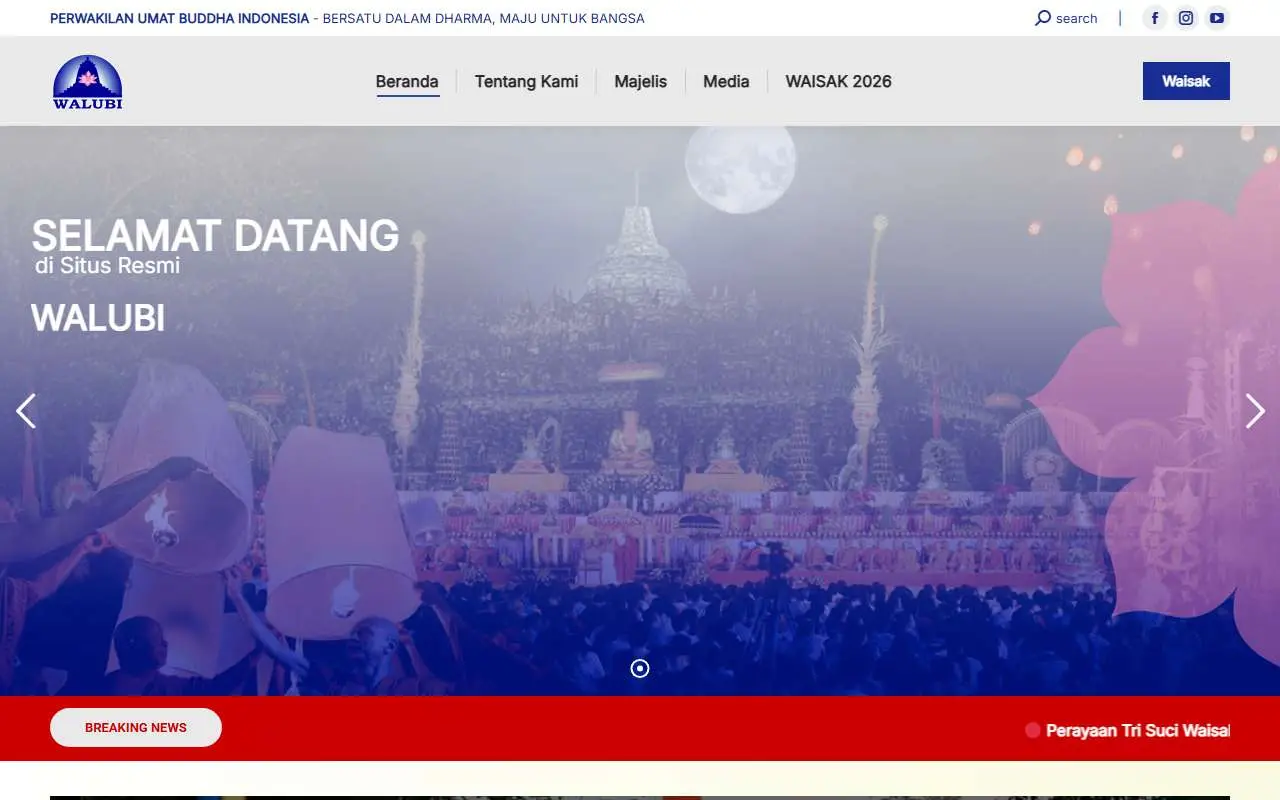
Task: Open the WAISAK 2026 menu item
Action: click(838, 82)
